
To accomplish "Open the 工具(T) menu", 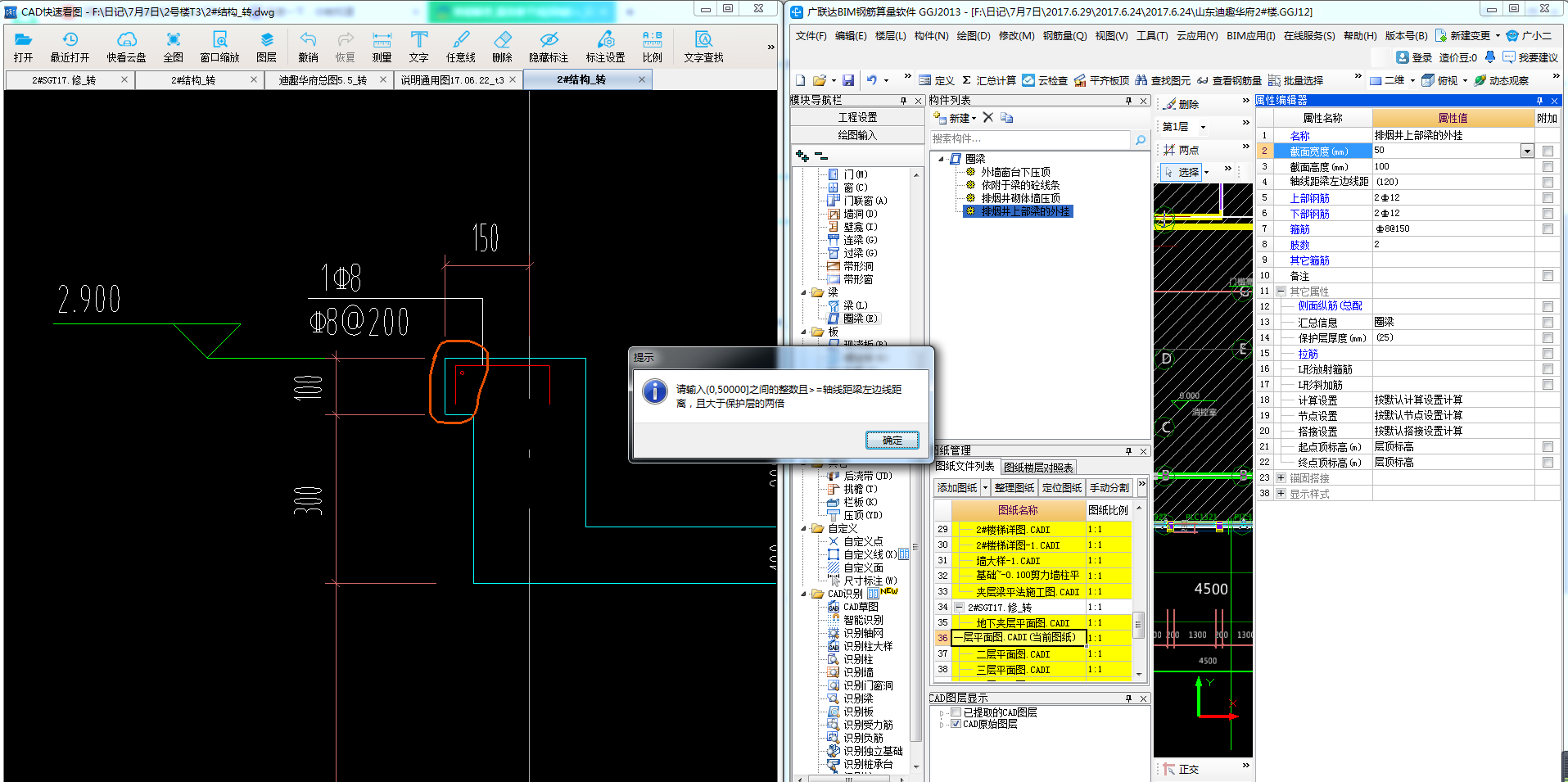I will pos(1152,36).
